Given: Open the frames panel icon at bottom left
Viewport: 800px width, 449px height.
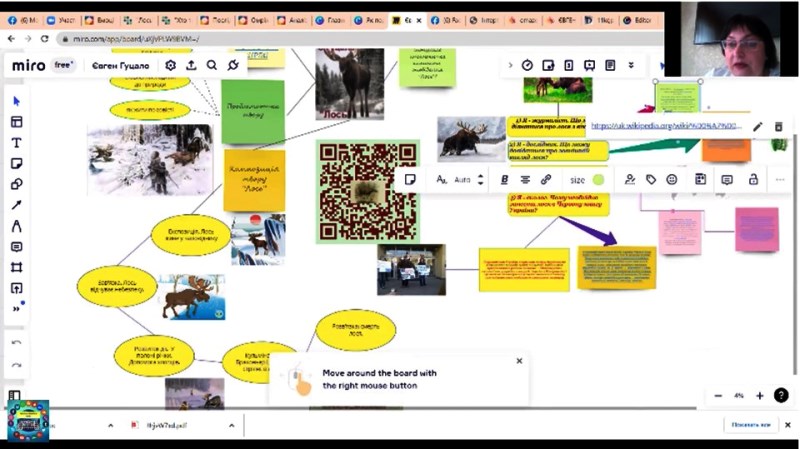Looking at the screenshot, I should tap(14, 395).
